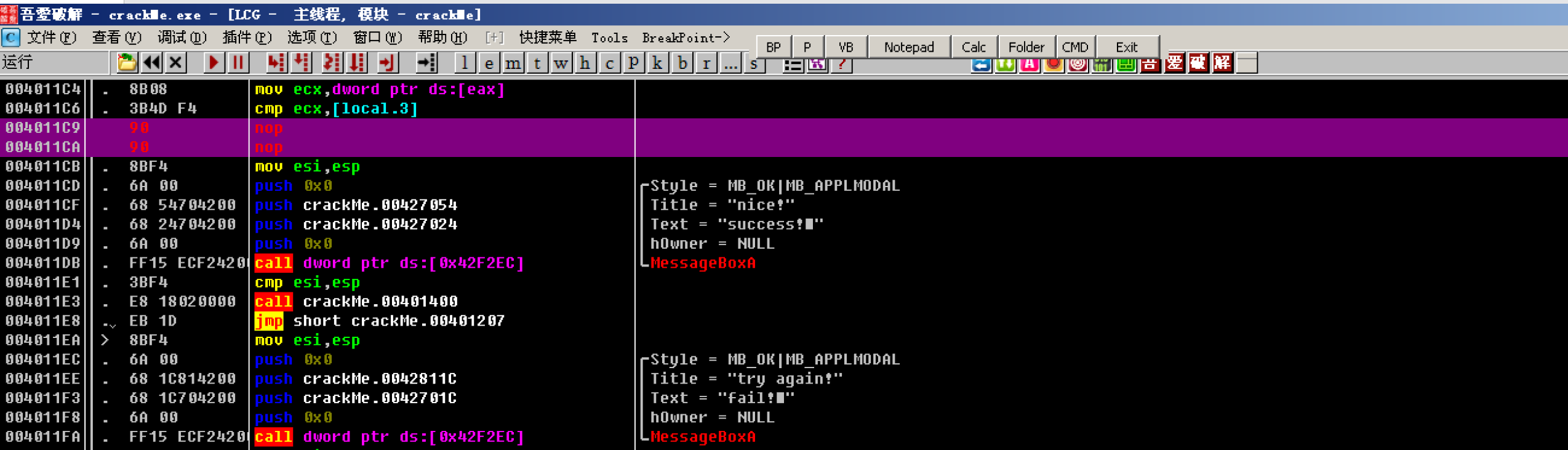The image size is (1568, 450).
Task: Click the [+] menu item
Action: pyautogui.click(x=494, y=38)
